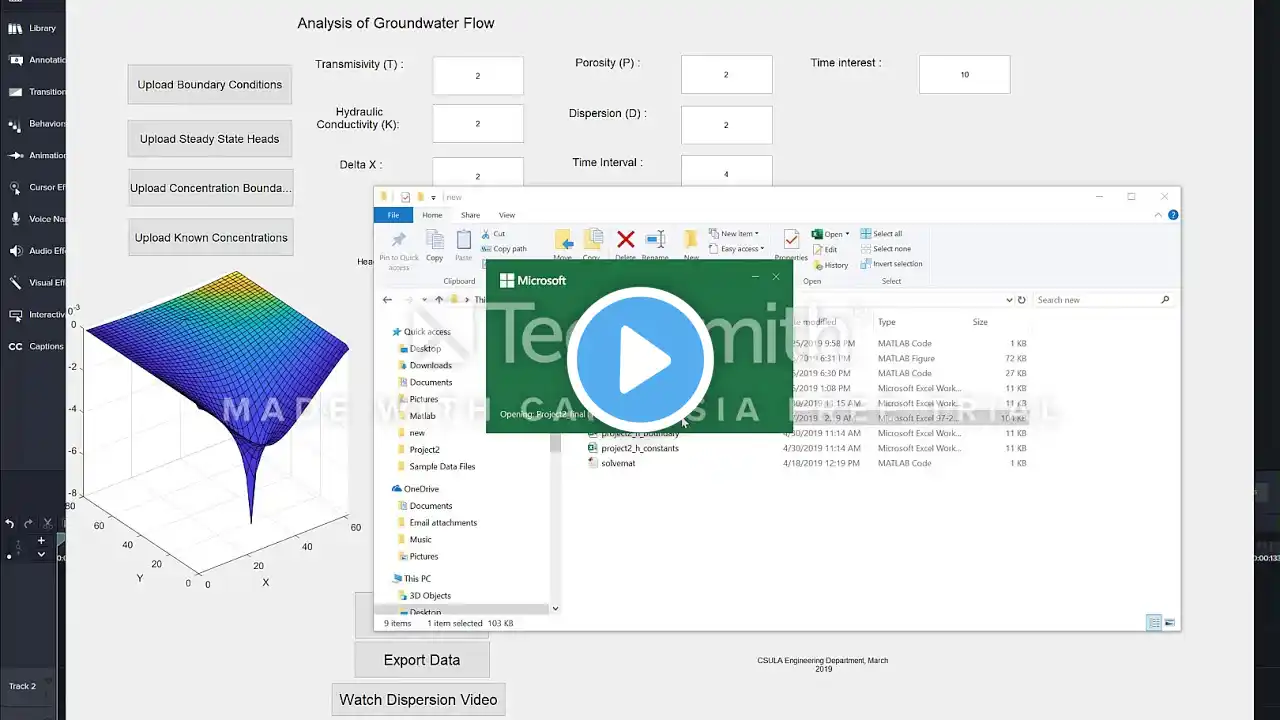This screenshot has width=1280, height=720.
Task: Click the Copy icon in Explorer ribbon
Action: 434,245
